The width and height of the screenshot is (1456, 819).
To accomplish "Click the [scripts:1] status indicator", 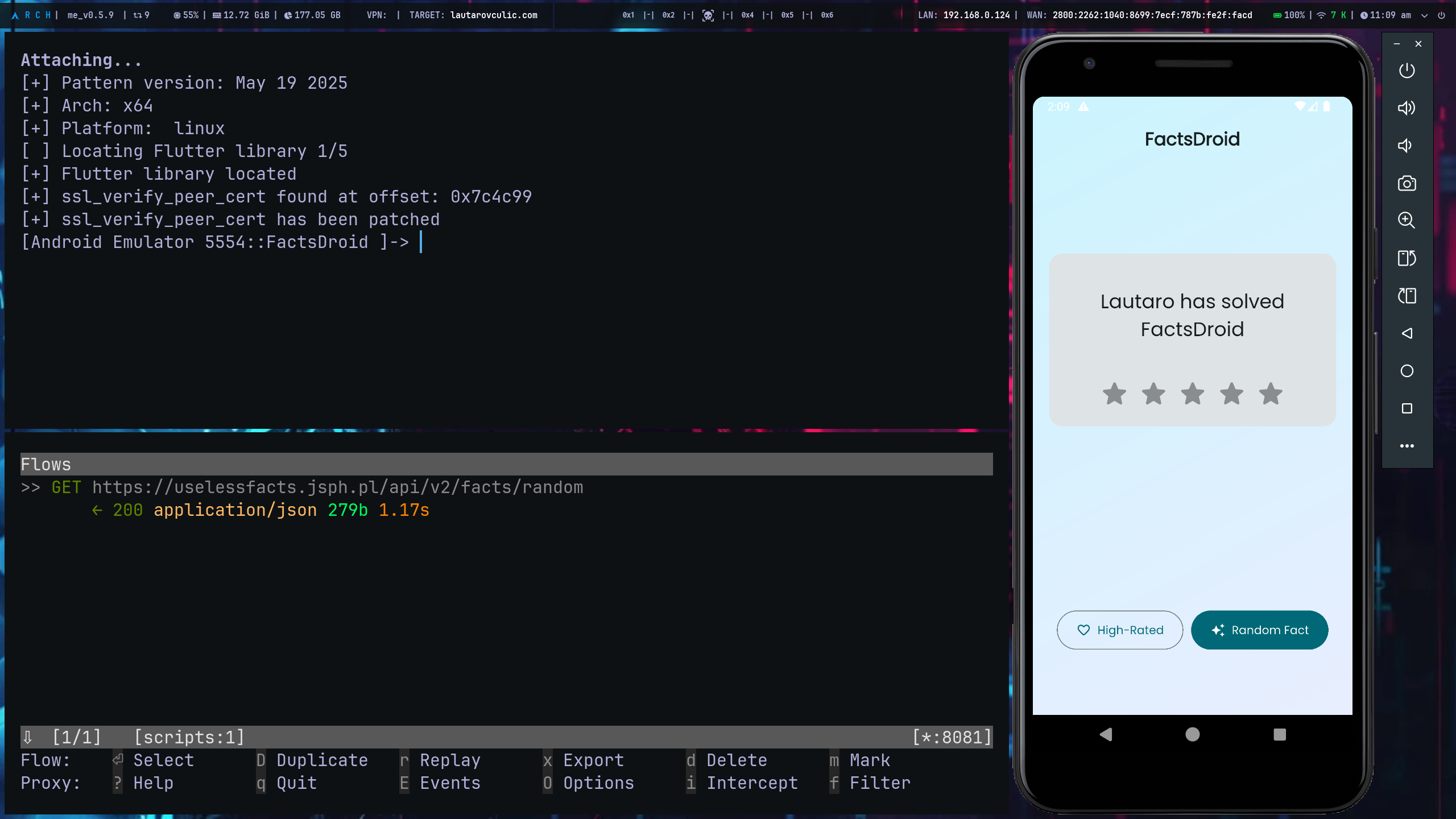I will pyautogui.click(x=189, y=737).
